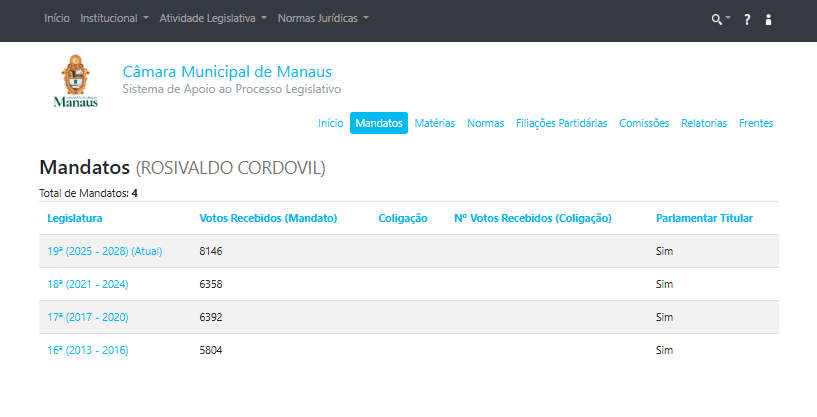Switch to the Matérias tab
The width and height of the screenshot is (817, 417).
(x=435, y=123)
